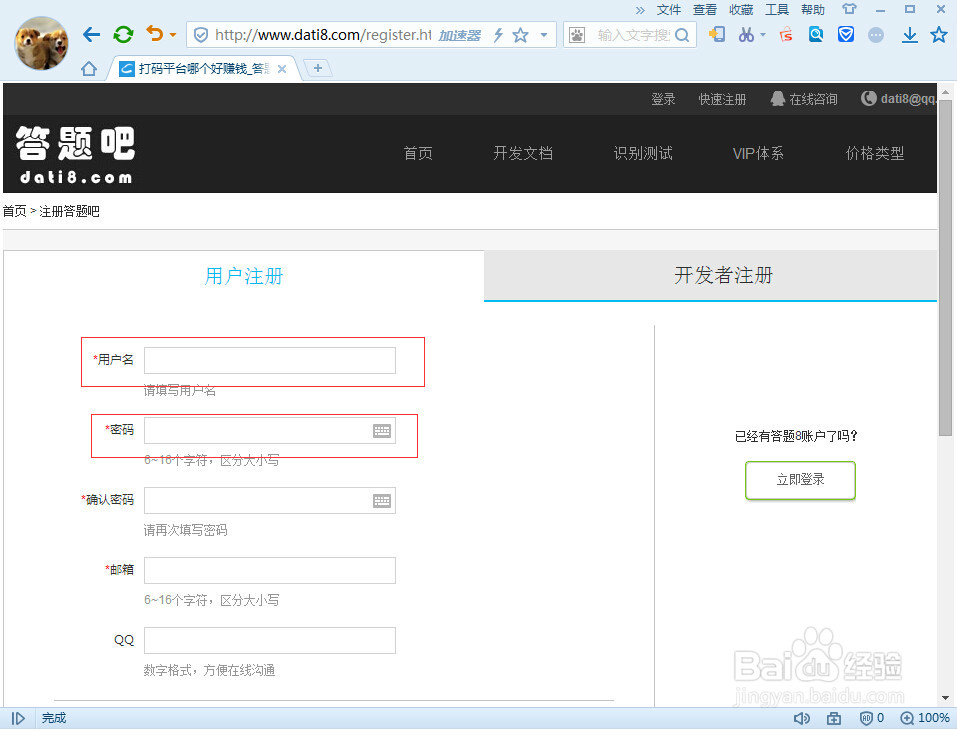Click the security shield icon in toolbar
Screen dimensions: 957x729
click(848, 34)
